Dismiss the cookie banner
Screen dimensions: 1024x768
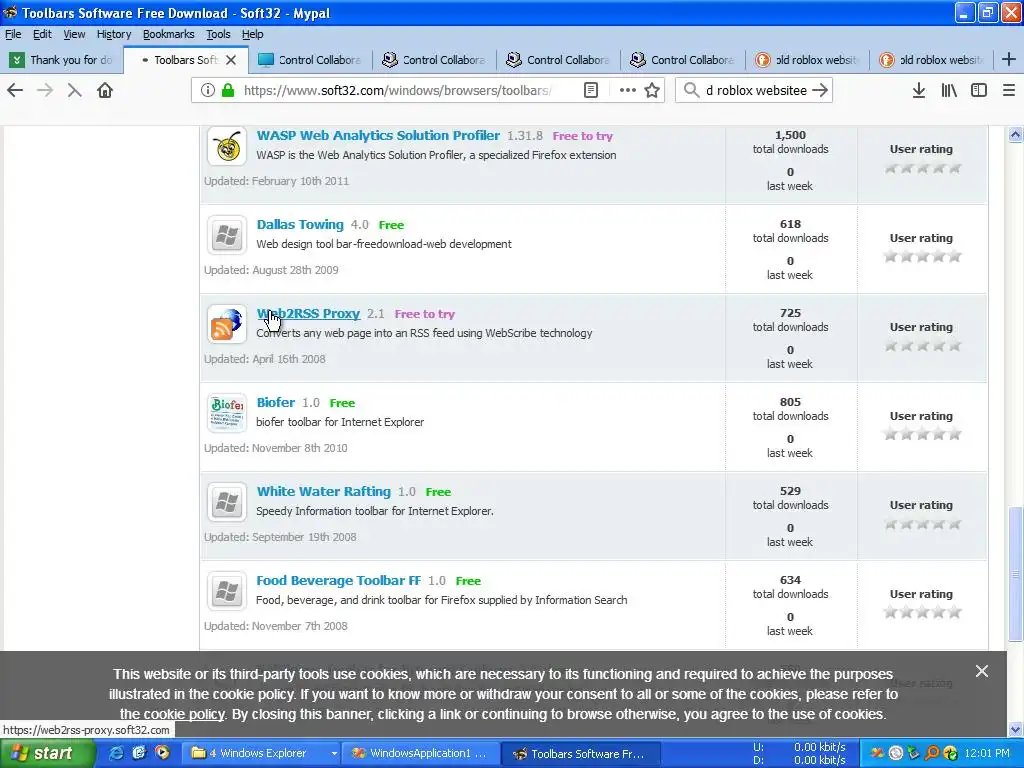[982, 671]
